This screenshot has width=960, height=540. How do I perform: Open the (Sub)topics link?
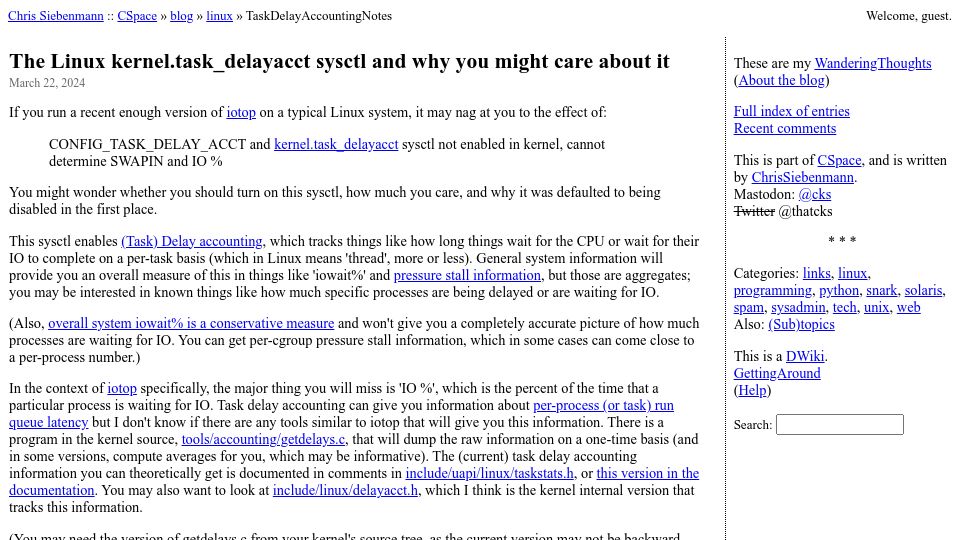801,324
